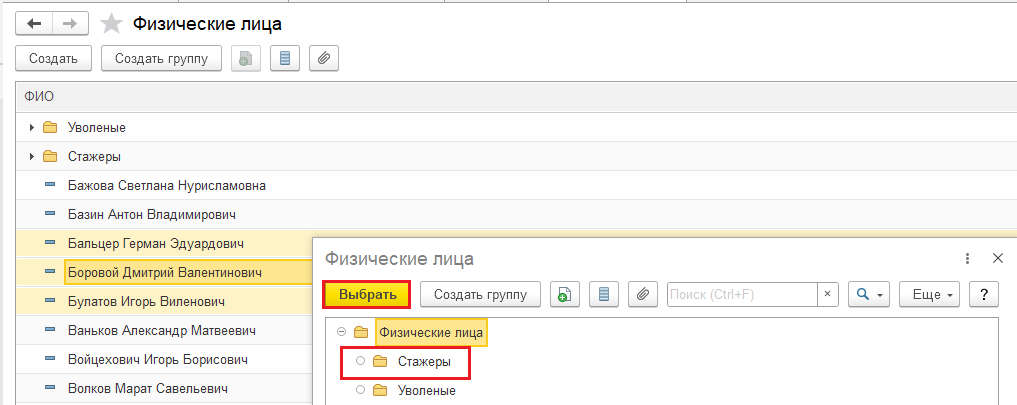The width and height of the screenshot is (1017, 405).
Task: Click the list icon in the dialog toolbar
Action: (604, 294)
